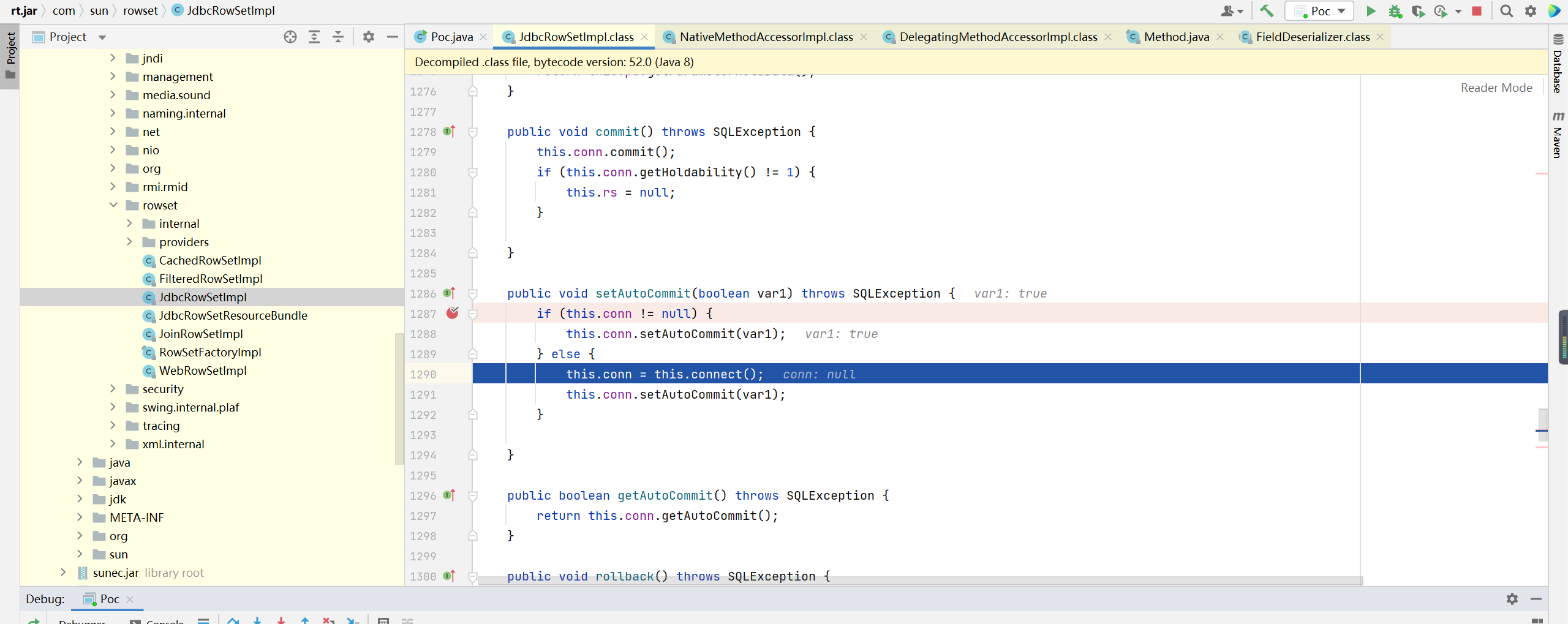The width and height of the screenshot is (1568, 624).
Task: Open Search Everywhere magnifier icon
Action: pos(1506,10)
